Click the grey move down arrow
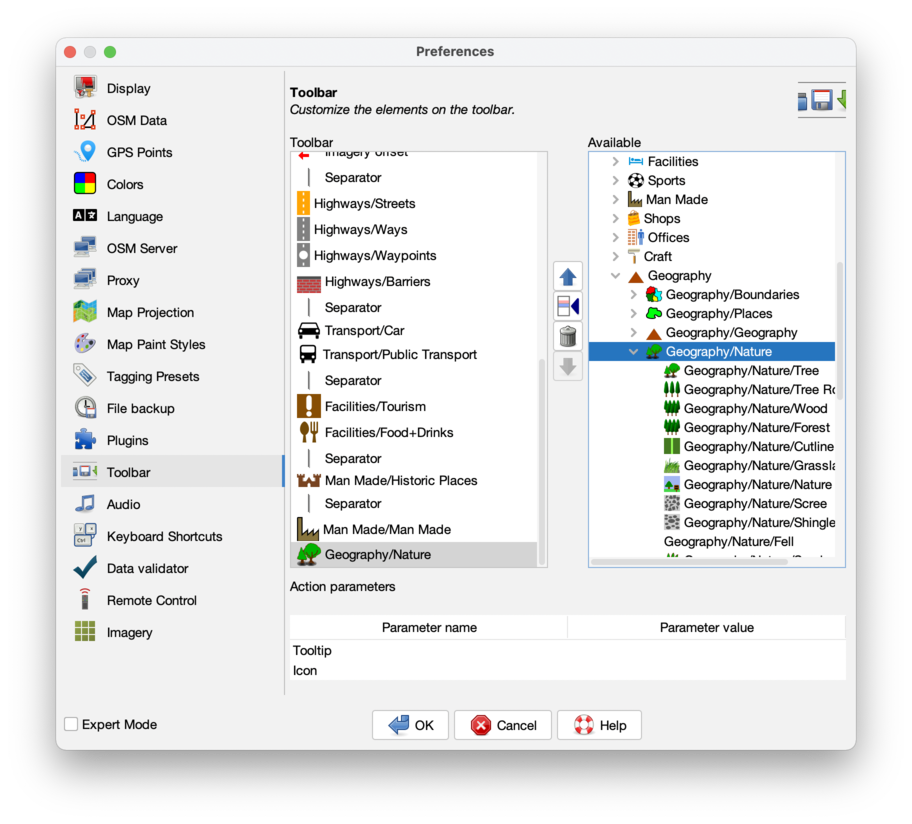 point(568,365)
